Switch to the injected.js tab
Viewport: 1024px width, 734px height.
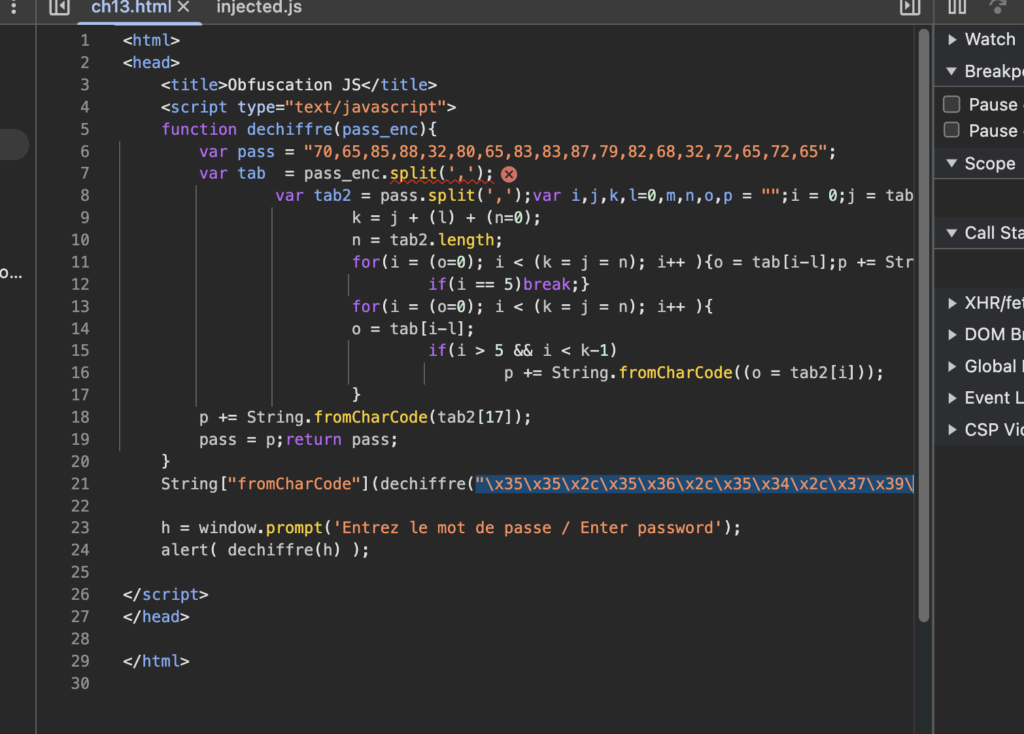tap(258, 8)
